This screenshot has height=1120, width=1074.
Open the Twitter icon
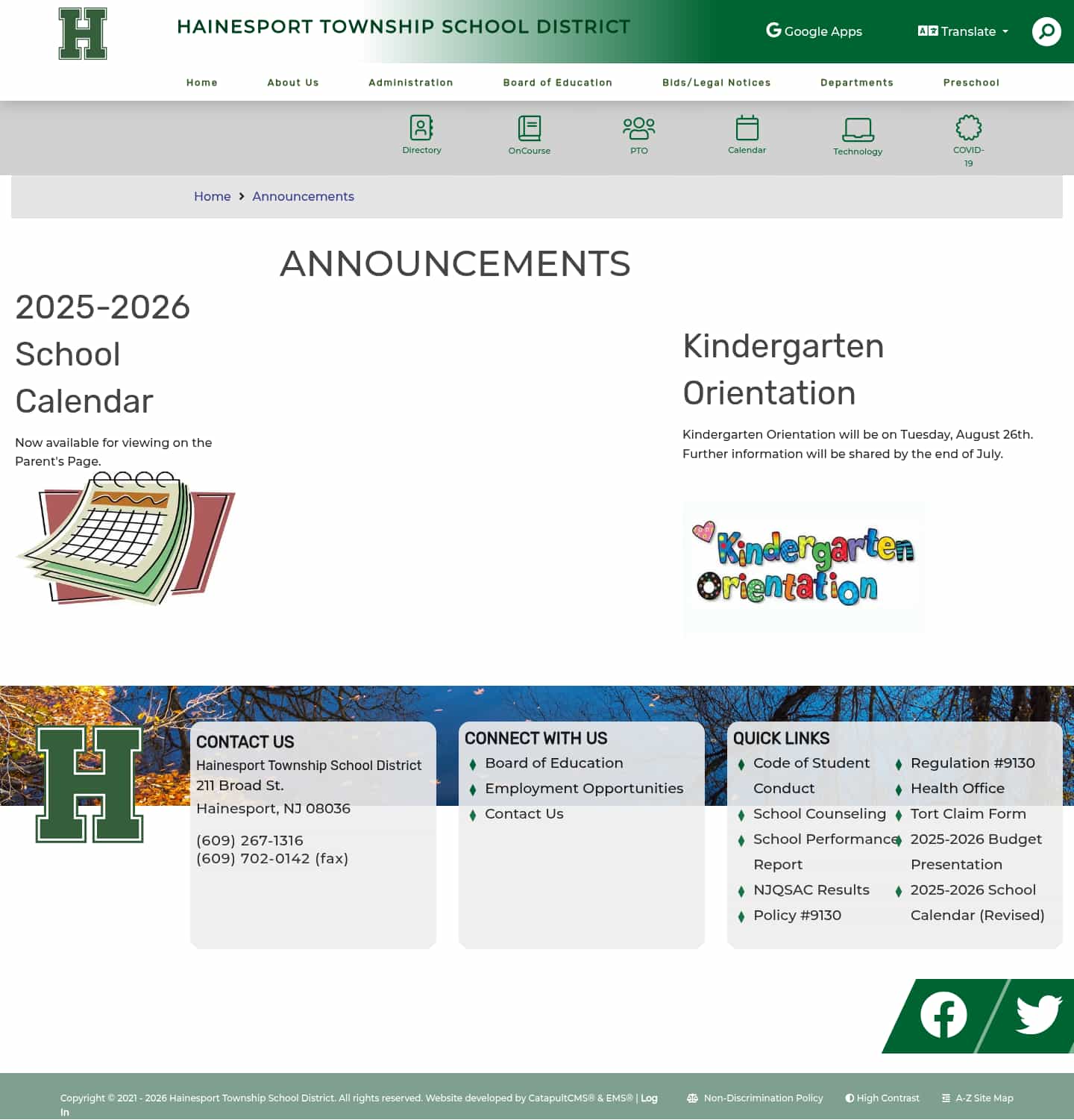[1036, 1014]
